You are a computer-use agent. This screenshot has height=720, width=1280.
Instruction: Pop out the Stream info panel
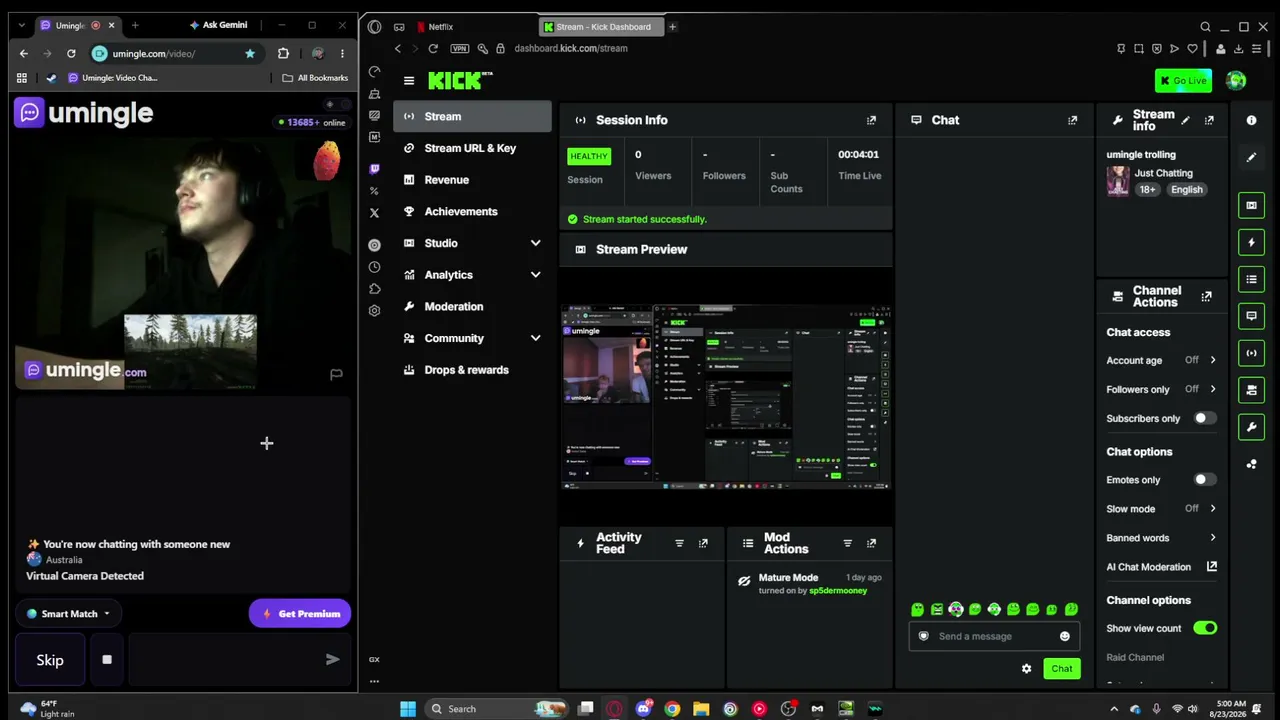(x=1209, y=120)
